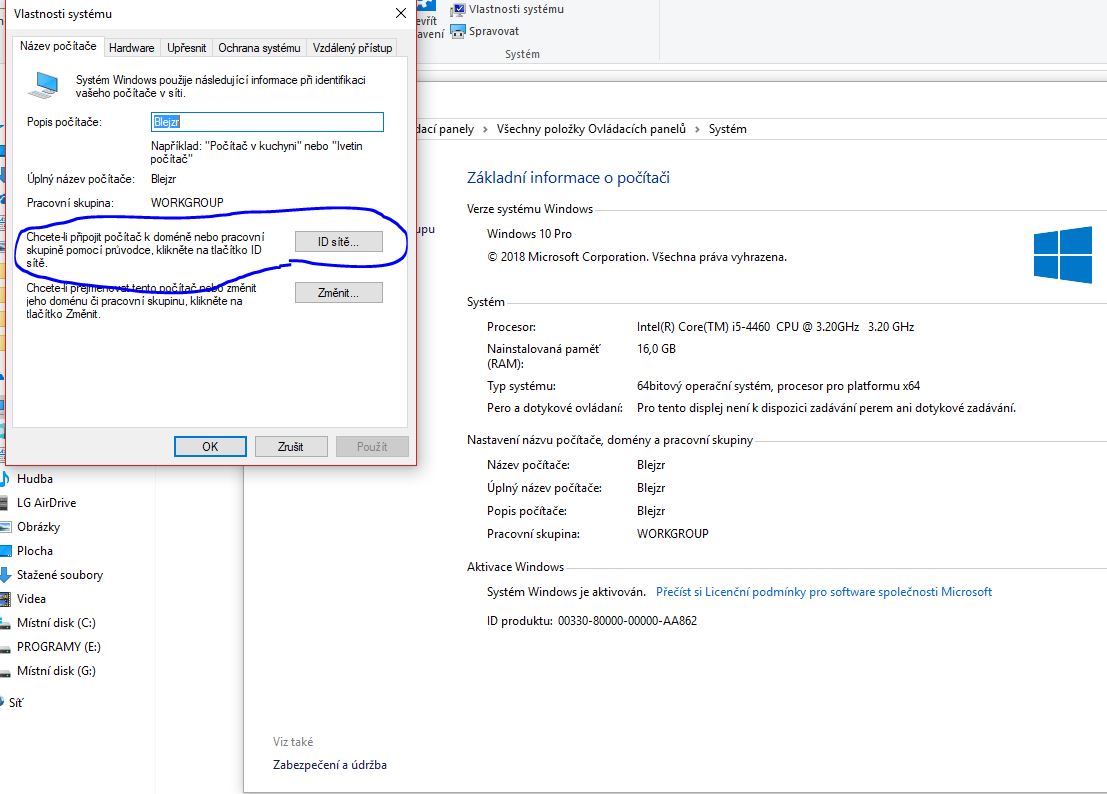
Task: Close the Vlastnosti systému dialog
Action: click(400, 13)
